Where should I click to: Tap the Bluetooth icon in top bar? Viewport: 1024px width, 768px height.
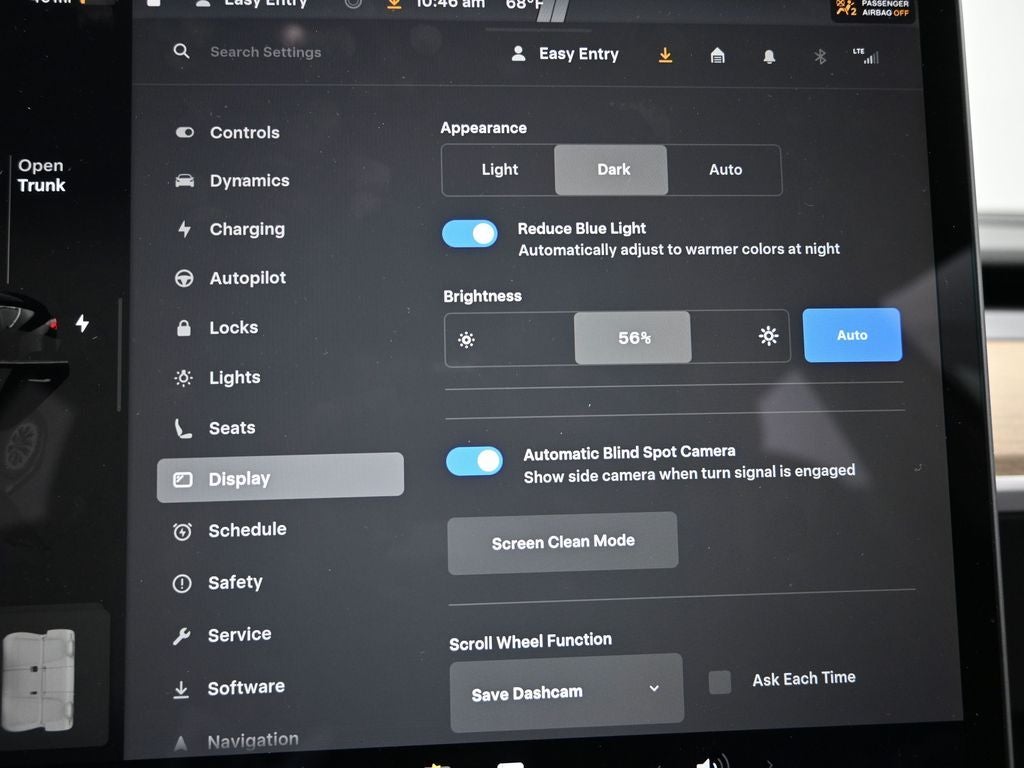819,56
